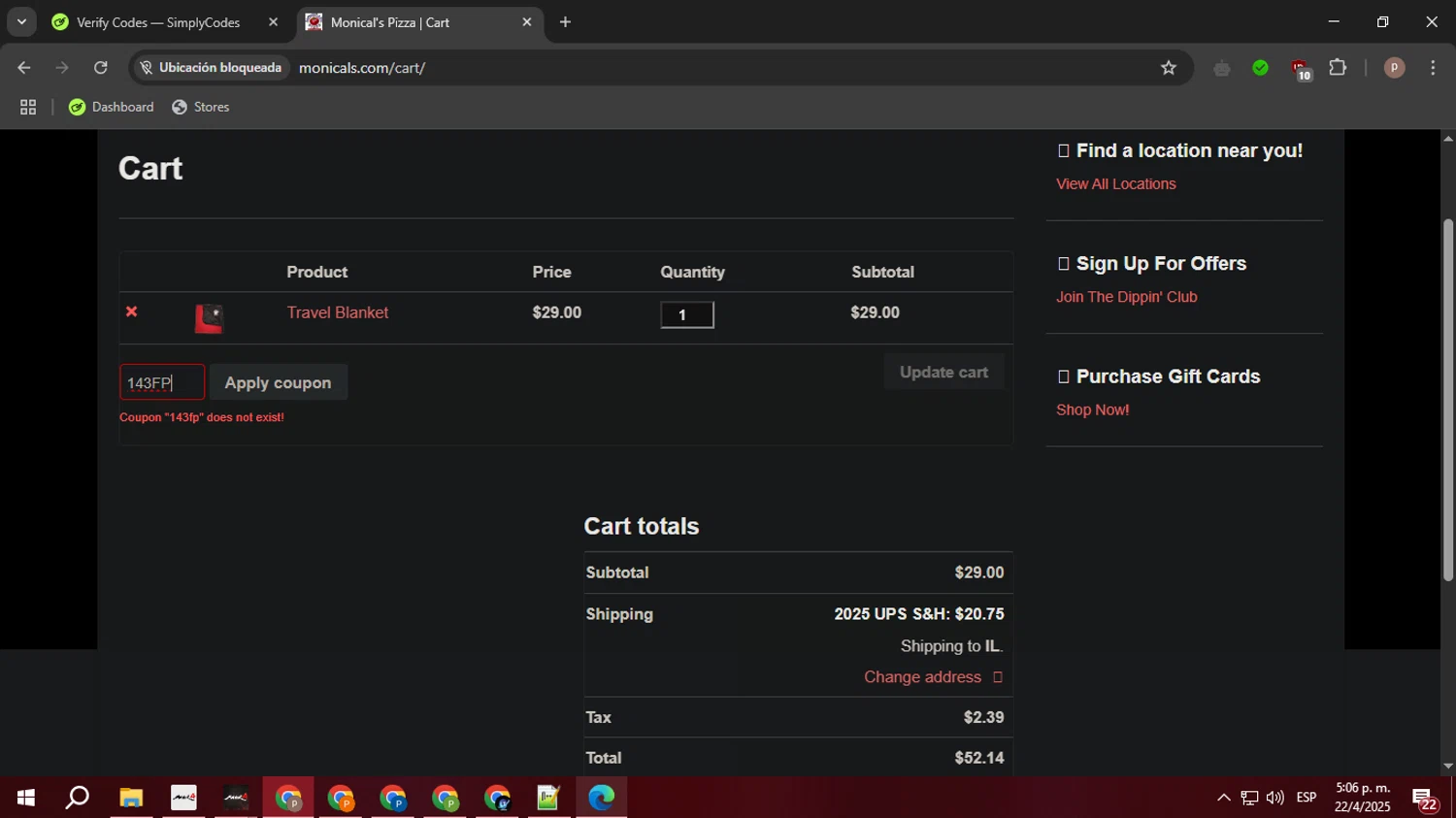Close the Monical's Pizza Cart tab

[x=527, y=22]
